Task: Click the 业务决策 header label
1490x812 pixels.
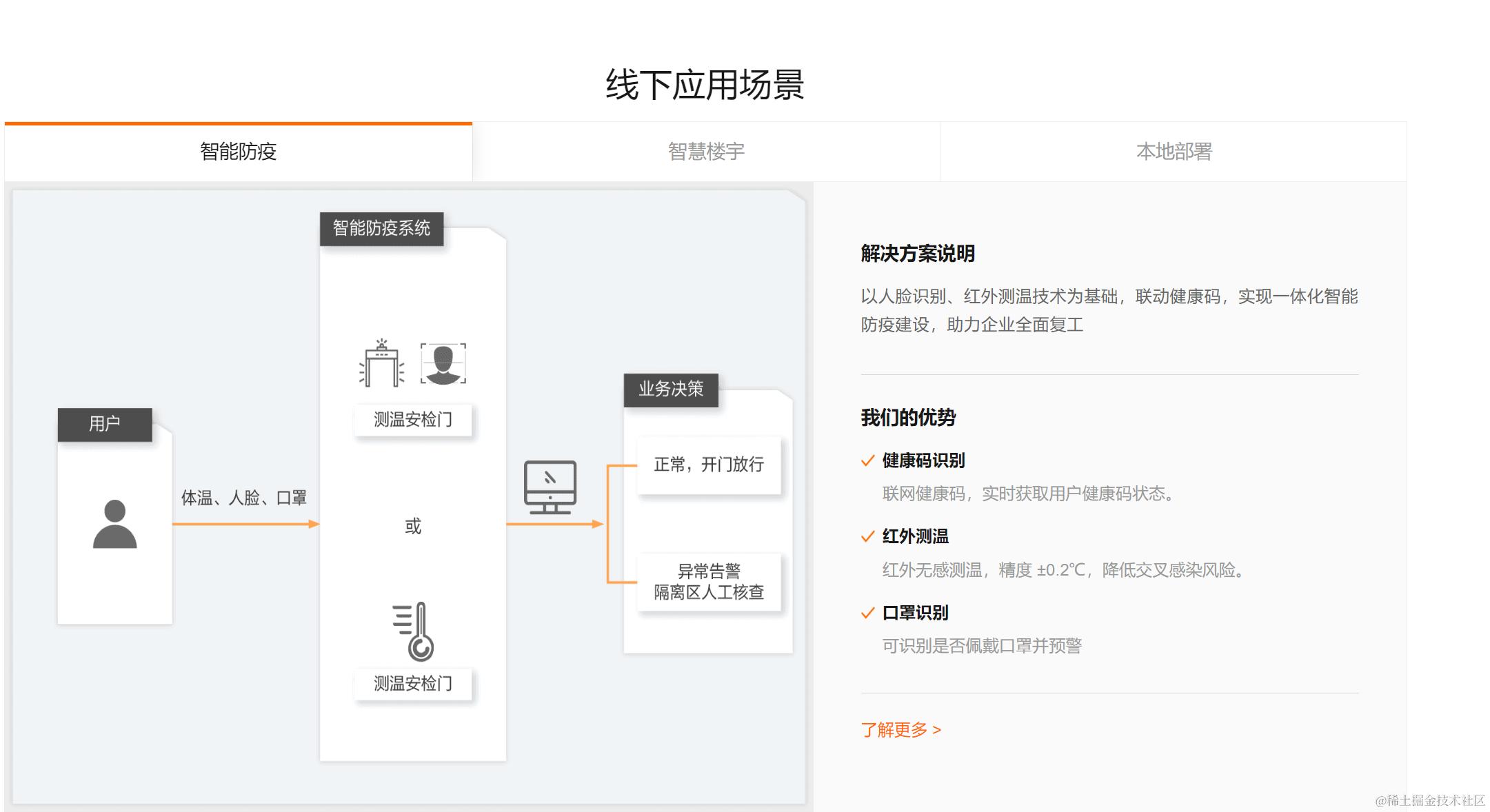Action: click(671, 389)
